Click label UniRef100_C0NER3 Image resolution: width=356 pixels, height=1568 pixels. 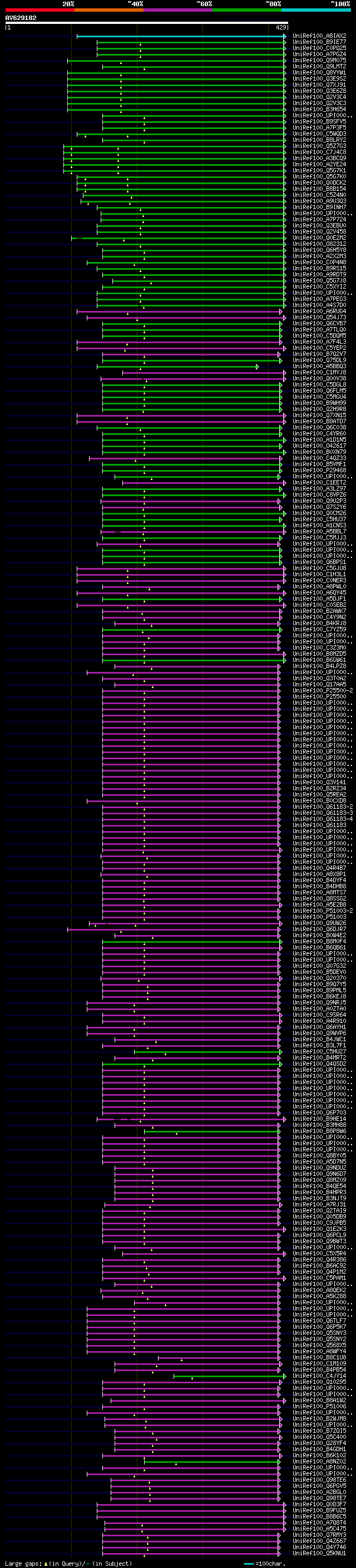[x=319, y=580]
